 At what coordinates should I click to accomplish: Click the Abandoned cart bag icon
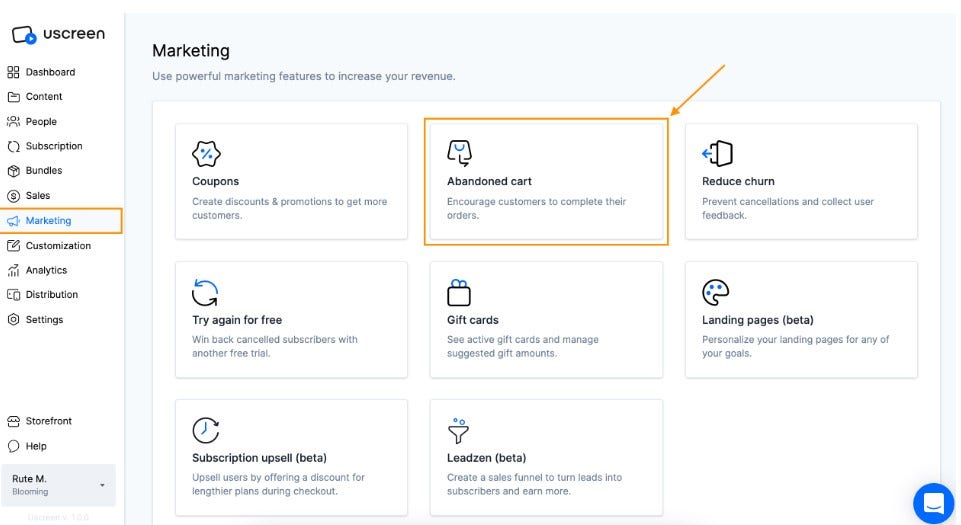point(460,153)
